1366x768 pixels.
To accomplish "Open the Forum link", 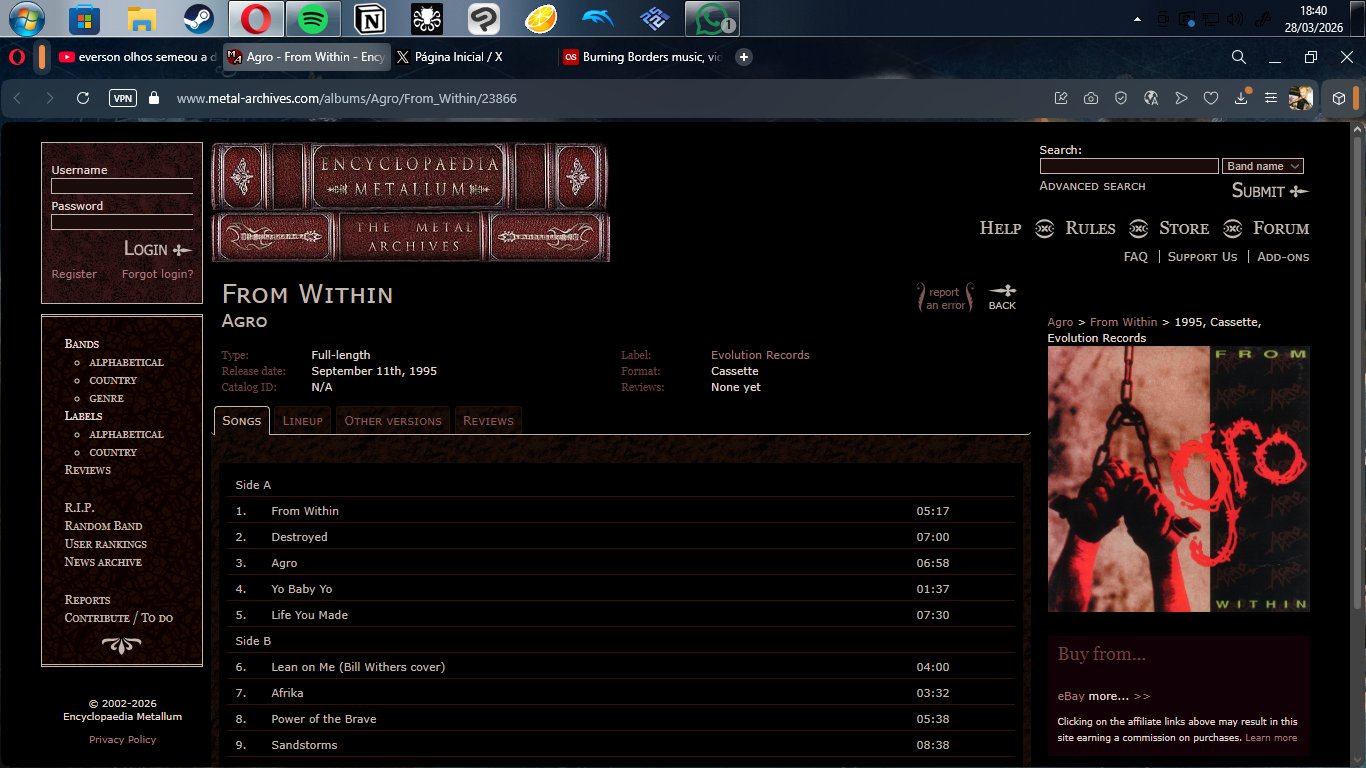I will (1281, 228).
